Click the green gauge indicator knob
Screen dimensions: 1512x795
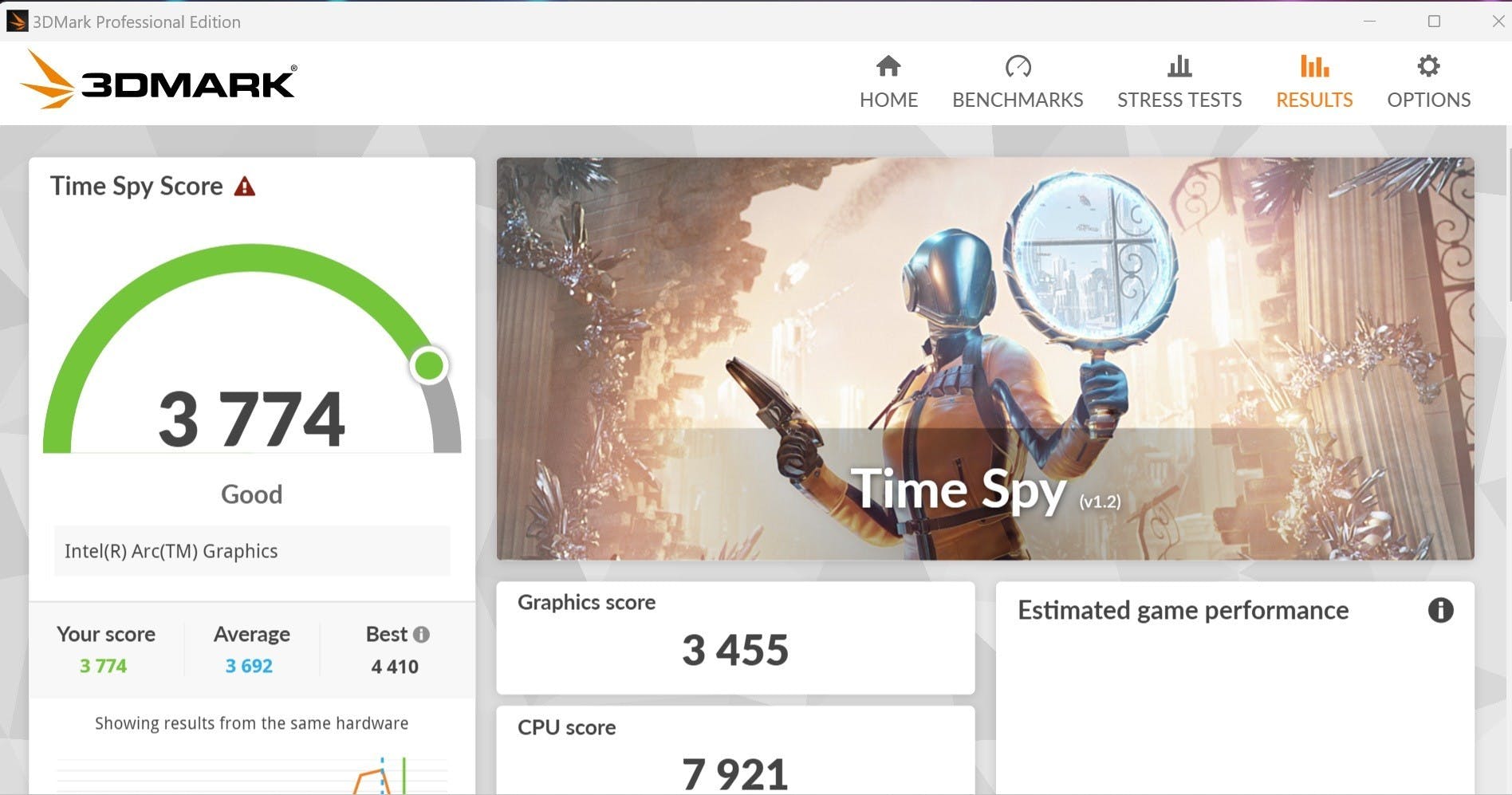(x=430, y=365)
